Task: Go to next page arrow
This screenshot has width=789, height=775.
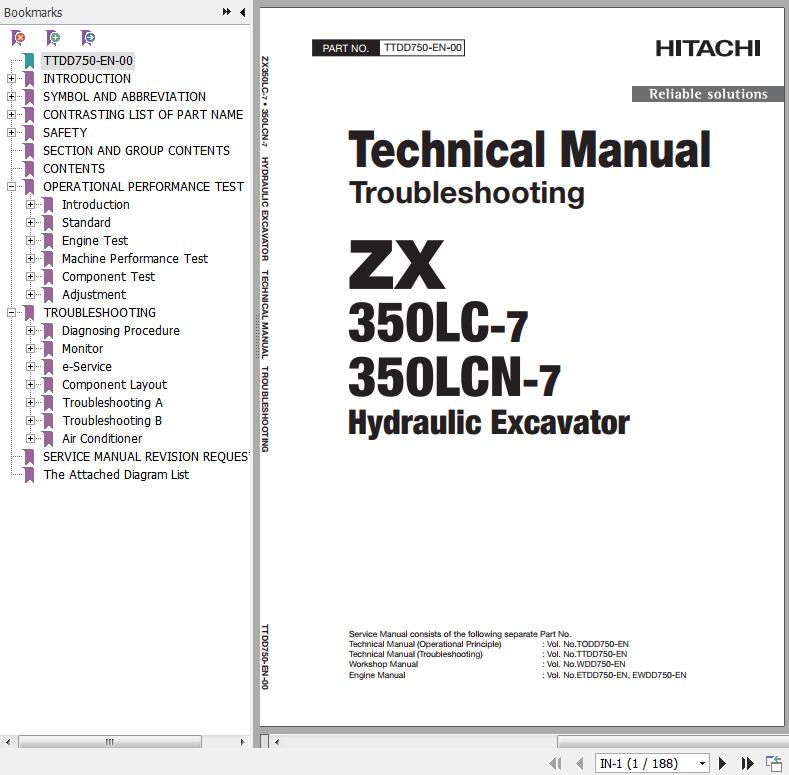Action: pyautogui.click(x=722, y=763)
